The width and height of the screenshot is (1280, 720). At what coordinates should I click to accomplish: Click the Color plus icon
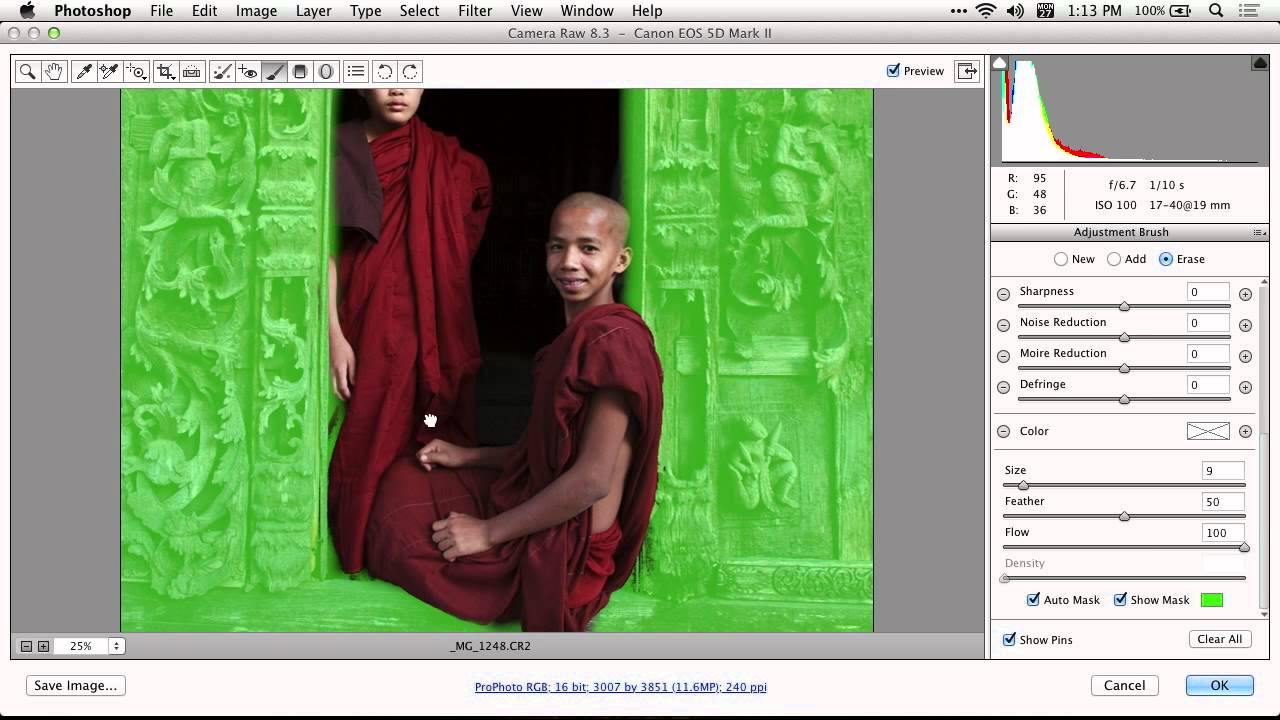(x=1245, y=432)
